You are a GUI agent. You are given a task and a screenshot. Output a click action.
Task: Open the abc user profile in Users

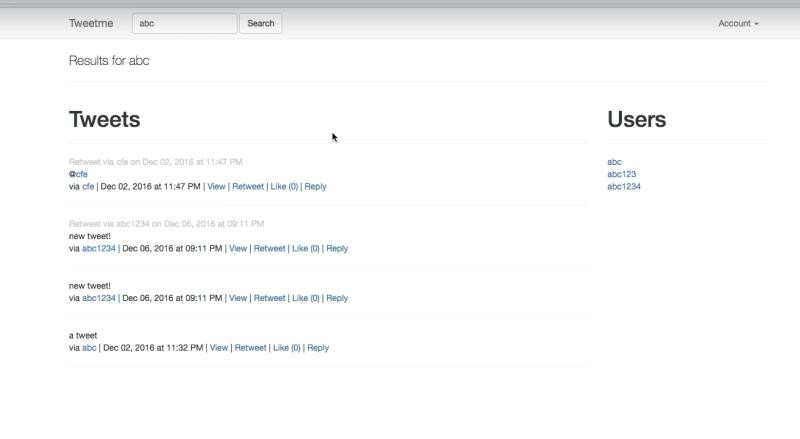pyautogui.click(x=614, y=162)
